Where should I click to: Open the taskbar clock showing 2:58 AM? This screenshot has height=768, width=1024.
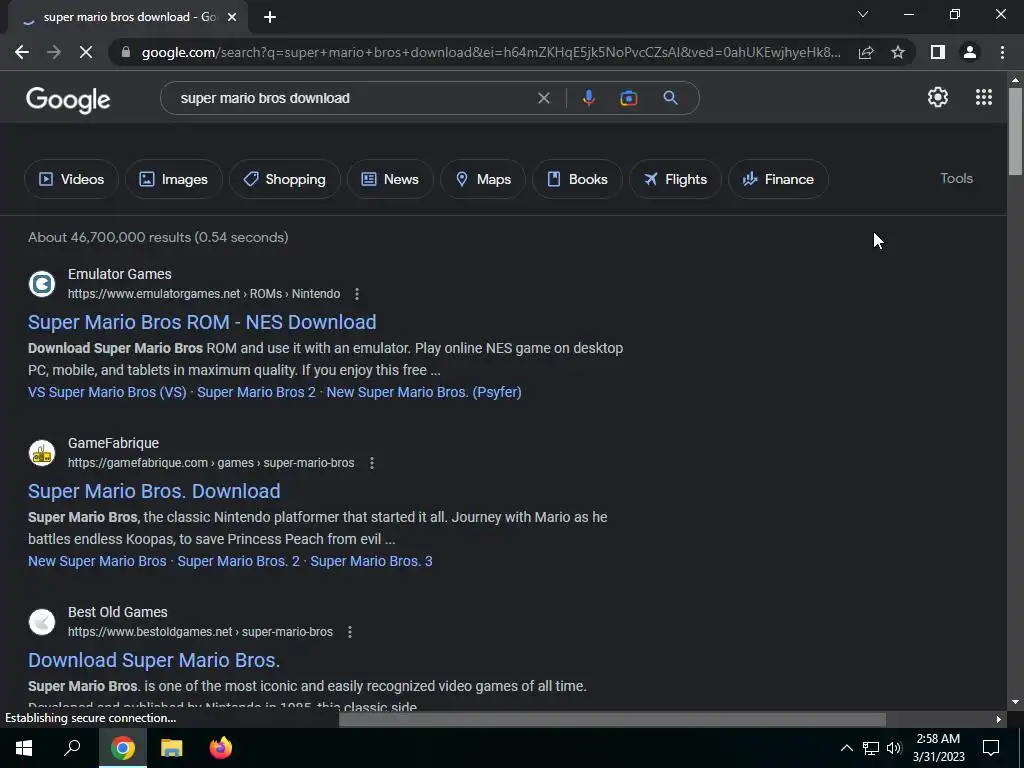coord(938,748)
